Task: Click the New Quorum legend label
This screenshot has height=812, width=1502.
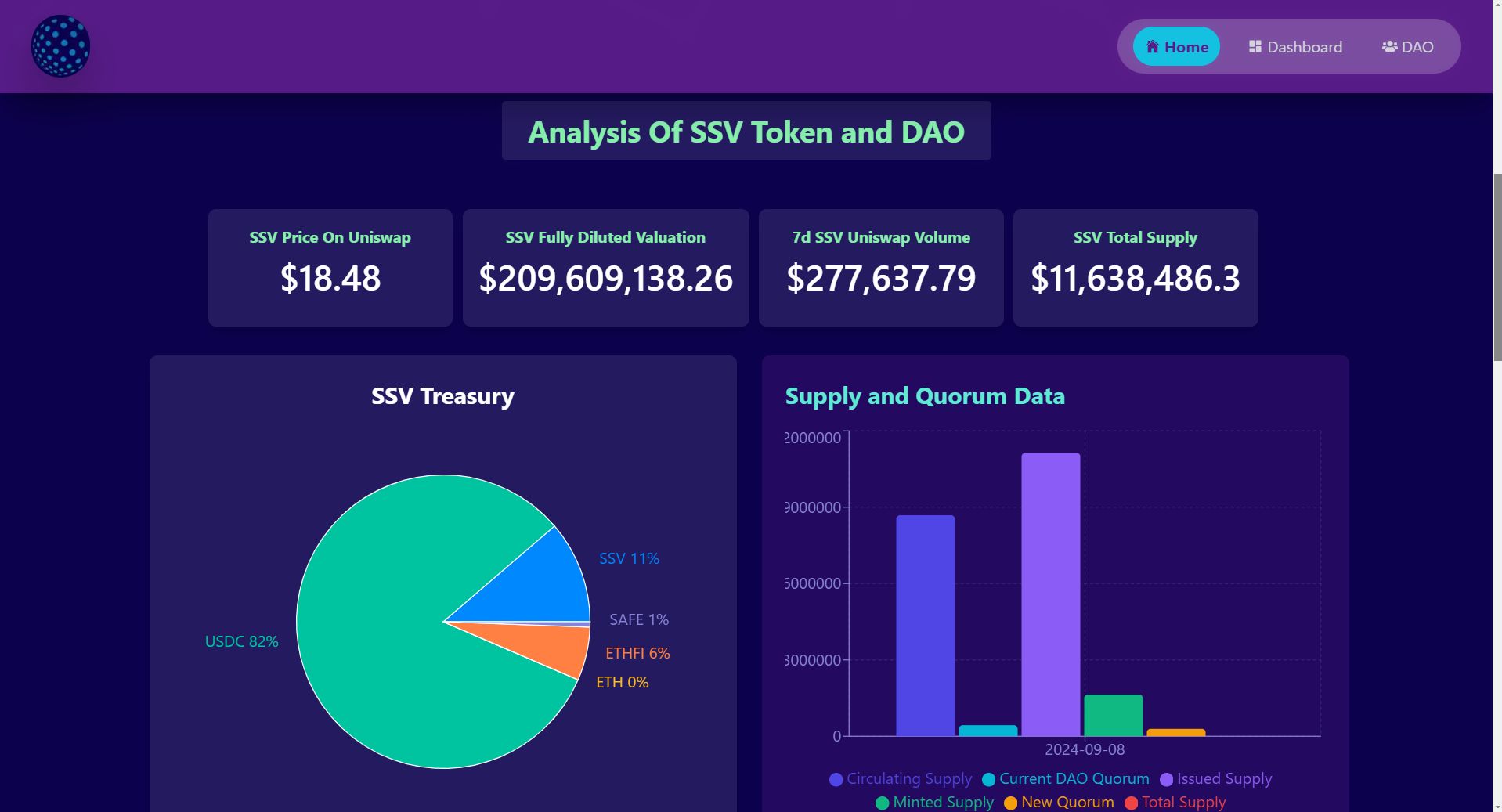Action: 1067,803
